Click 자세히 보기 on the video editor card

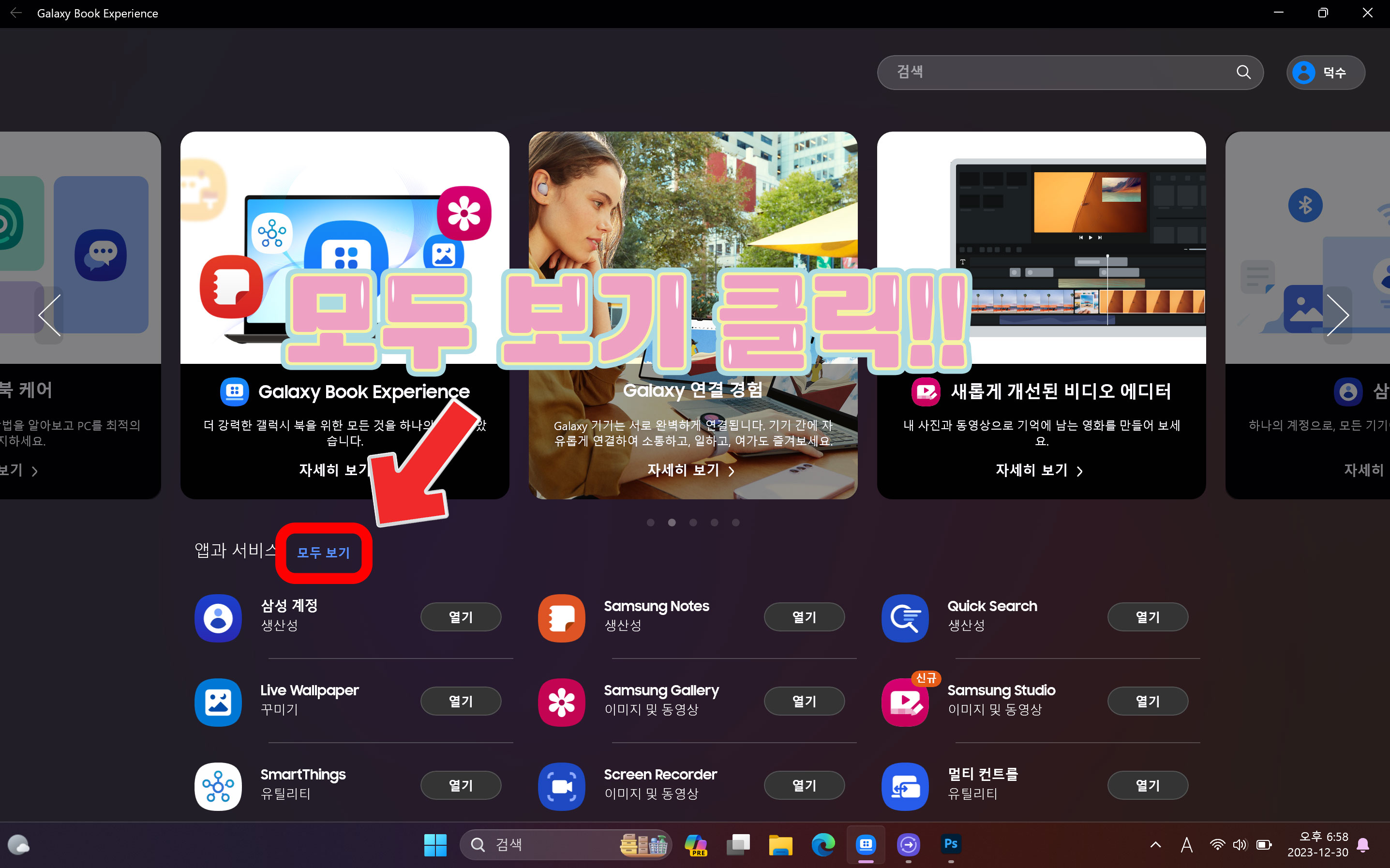1039,470
